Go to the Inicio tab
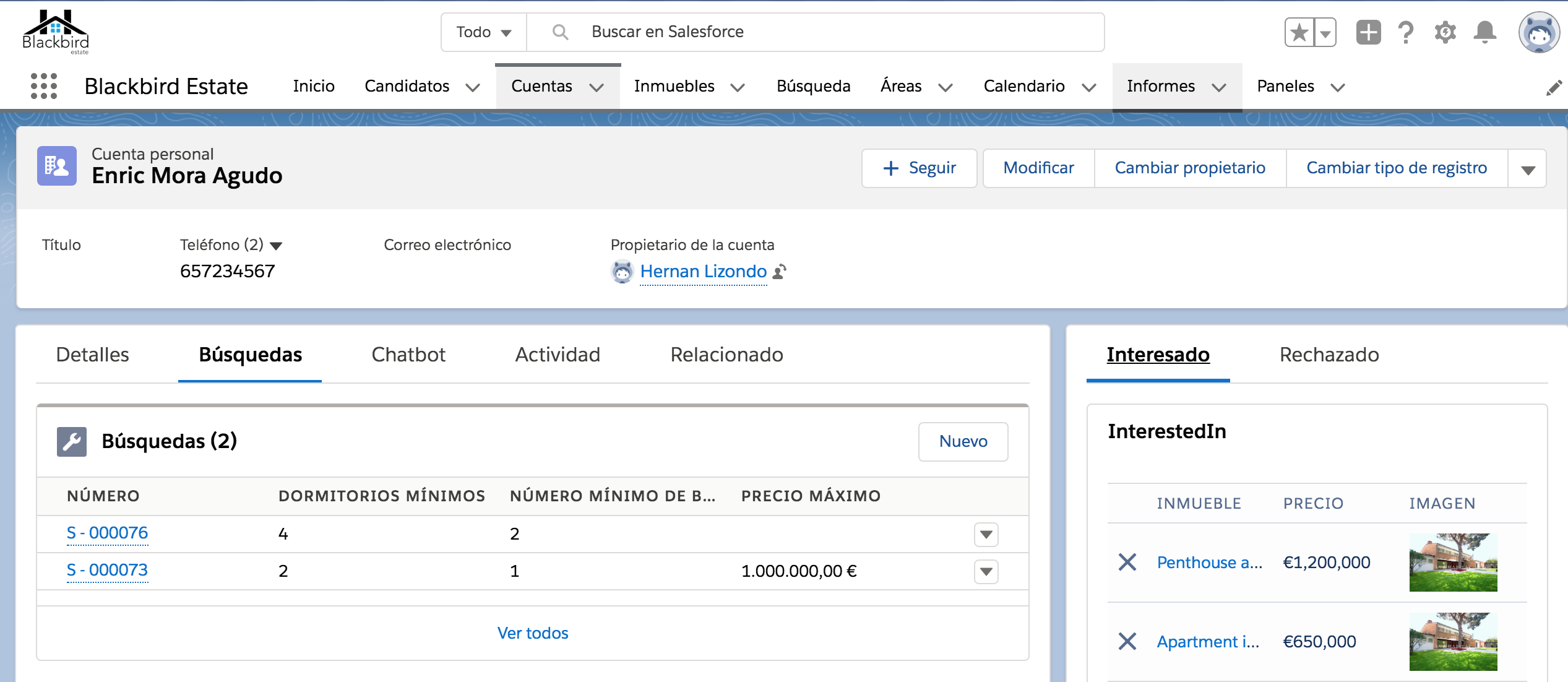This screenshot has width=1568, height=682. coord(314,86)
